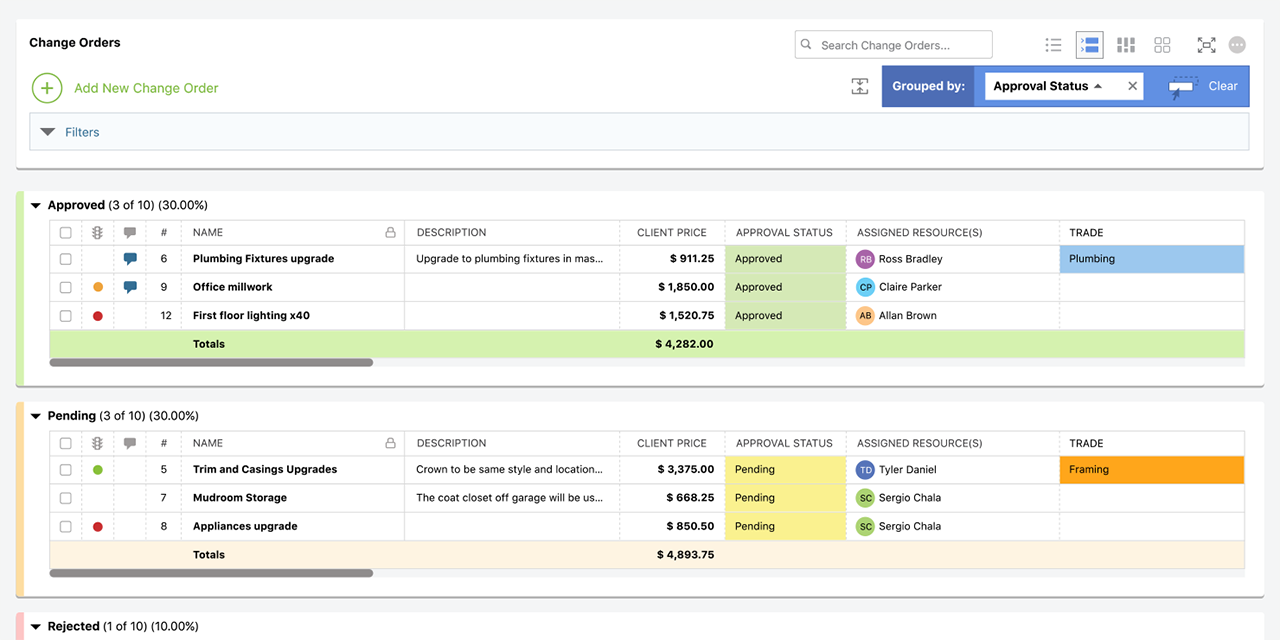Viewport: 1280px width, 640px height.
Task: Click Tyler Daniel's TD avatar
Action: coord(865,470)
